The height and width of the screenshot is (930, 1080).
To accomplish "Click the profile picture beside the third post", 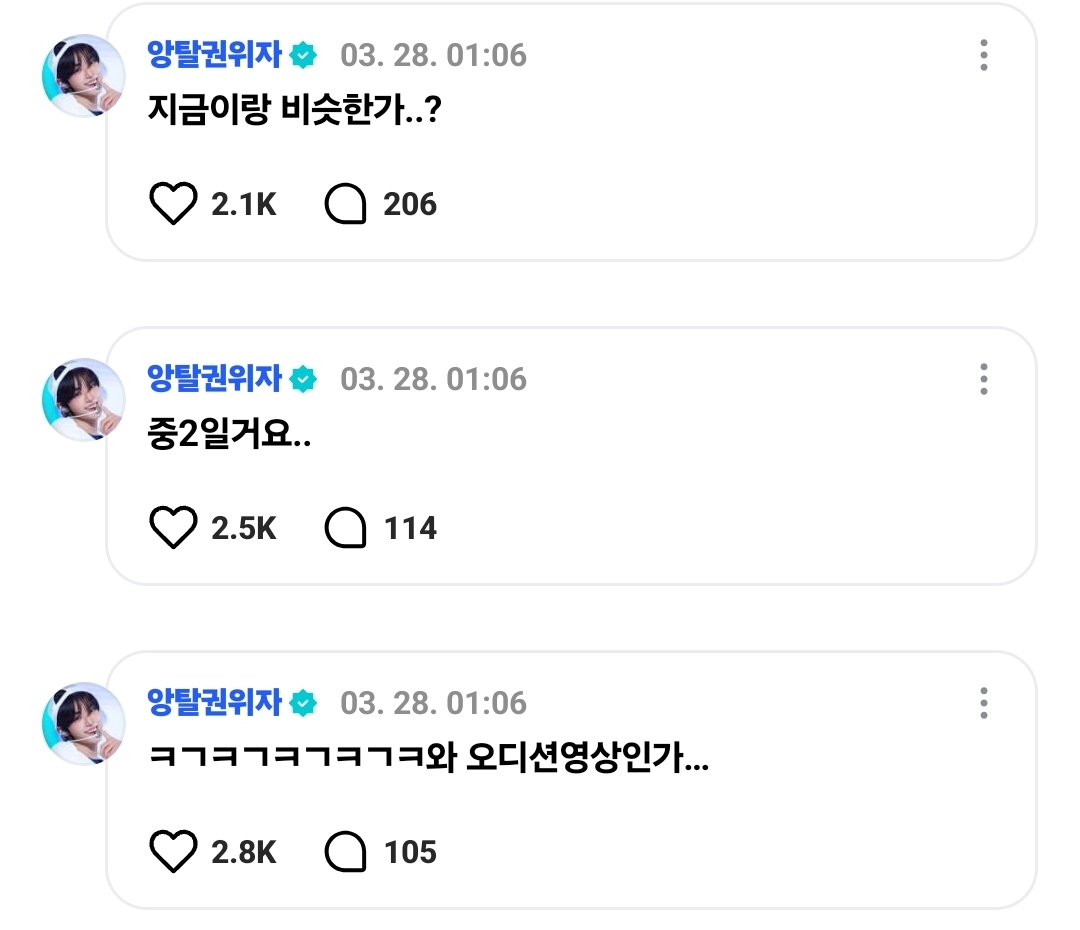I will click(x=83, y=723).
